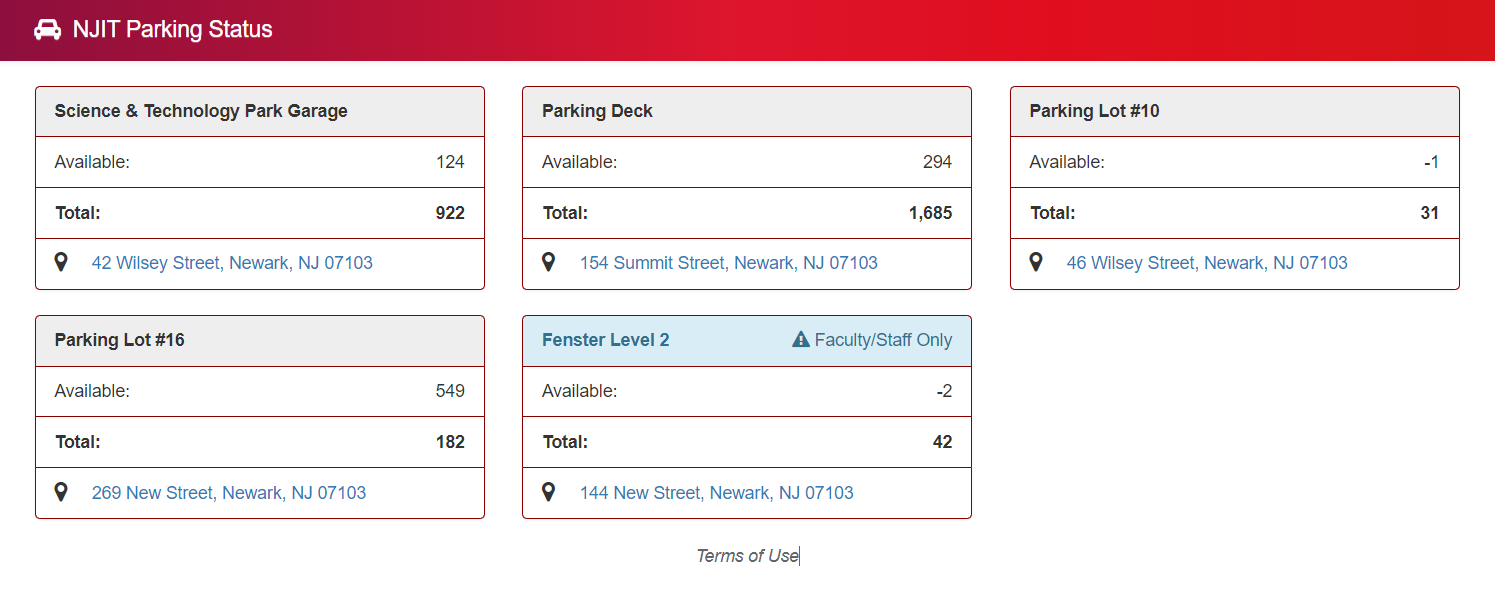Click map pin beside 154 Summit Street

548,263
